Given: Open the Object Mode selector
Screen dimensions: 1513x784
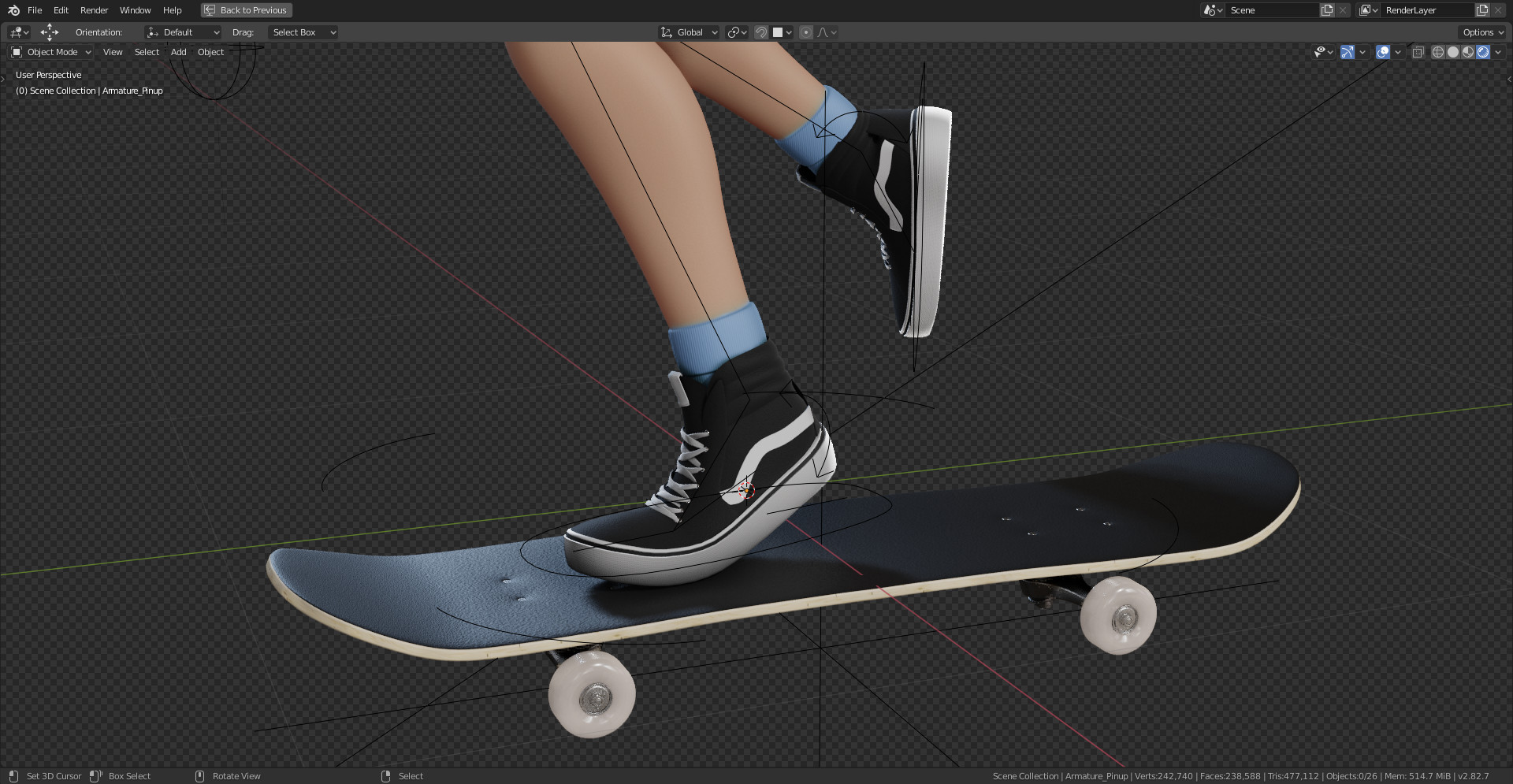Looking at the screenshot, I should 51,52.
